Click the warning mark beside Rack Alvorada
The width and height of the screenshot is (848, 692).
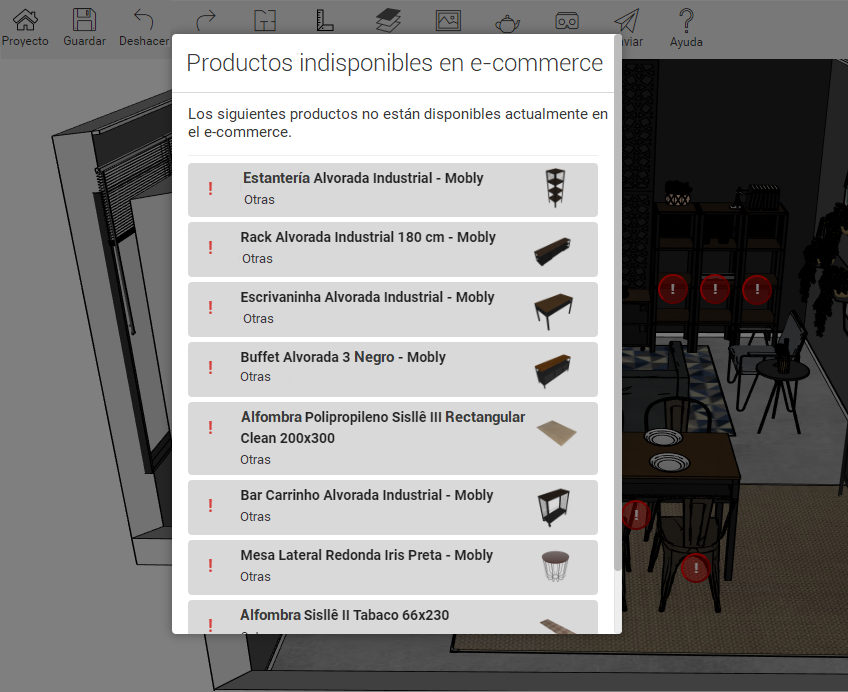[x=210, y=248]
